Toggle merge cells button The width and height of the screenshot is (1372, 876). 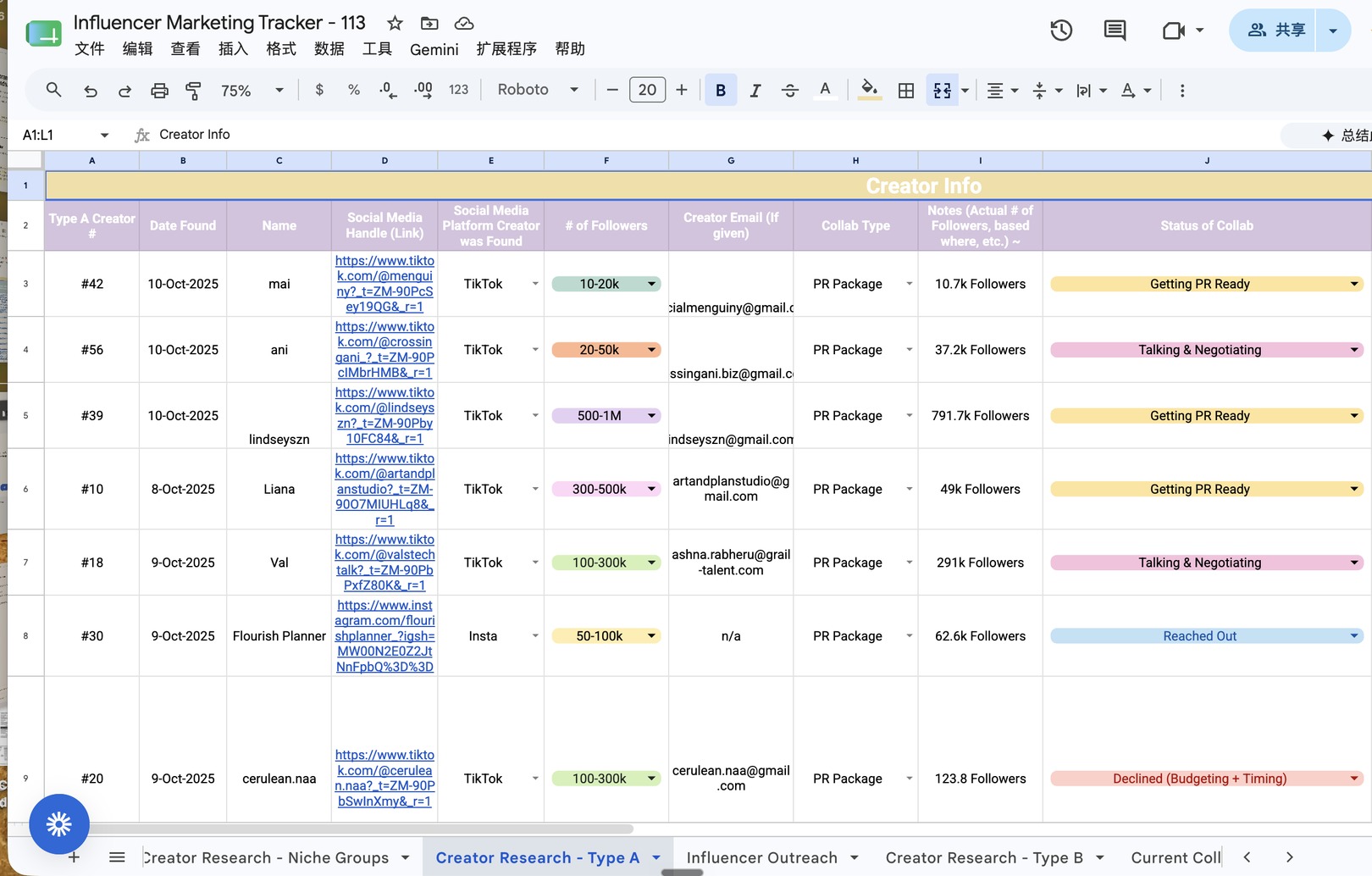tap(943, 91)
